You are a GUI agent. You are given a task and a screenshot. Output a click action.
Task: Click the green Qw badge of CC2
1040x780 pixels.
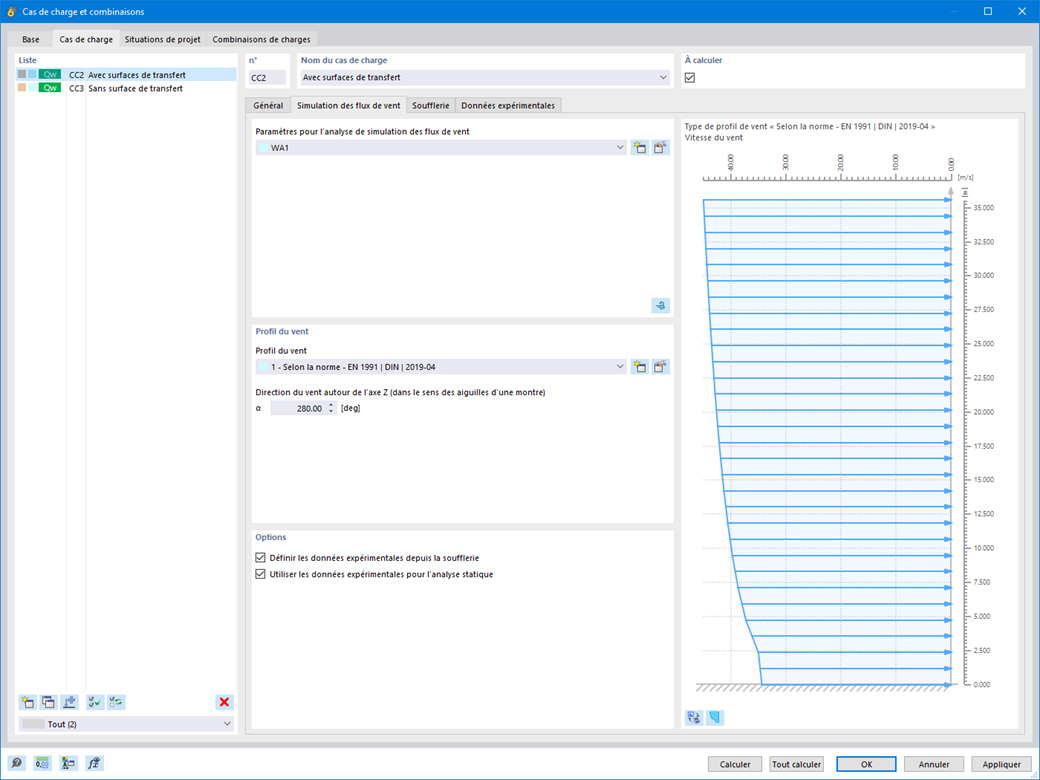coord(50,74)
